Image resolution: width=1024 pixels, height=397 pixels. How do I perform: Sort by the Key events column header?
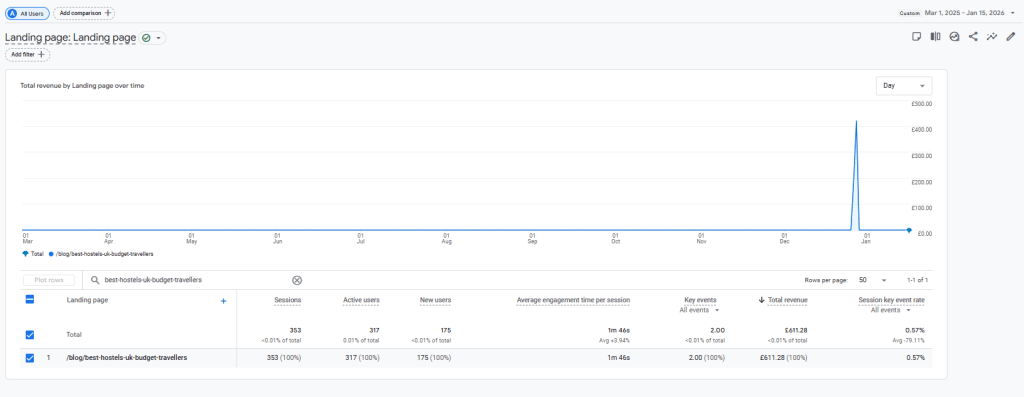(700, 300)
